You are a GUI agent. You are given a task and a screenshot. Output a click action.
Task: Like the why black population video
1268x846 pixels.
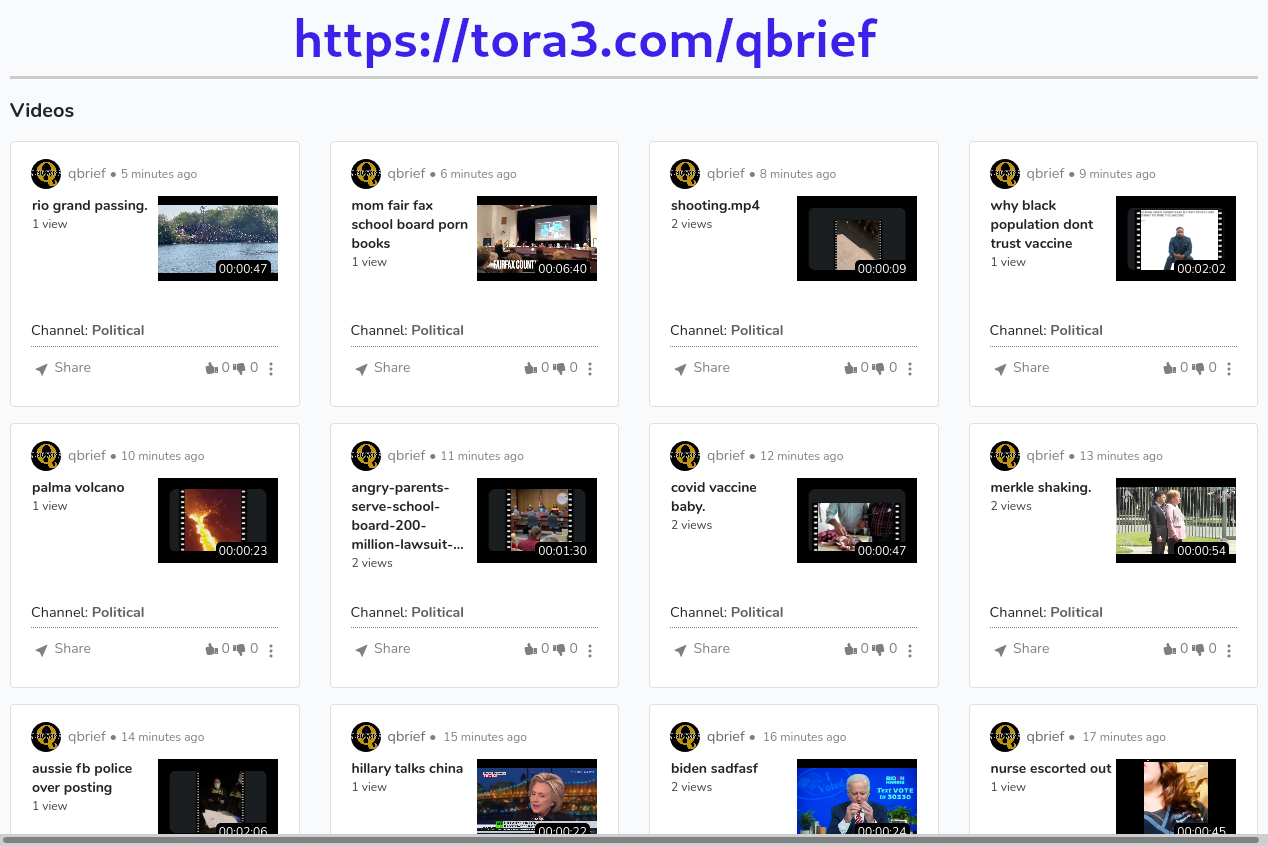[x=1170, y=368]
